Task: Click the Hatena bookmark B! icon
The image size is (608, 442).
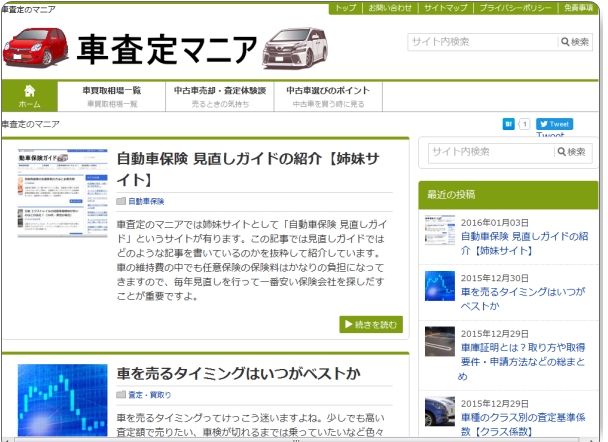Action: coord(507,125)
